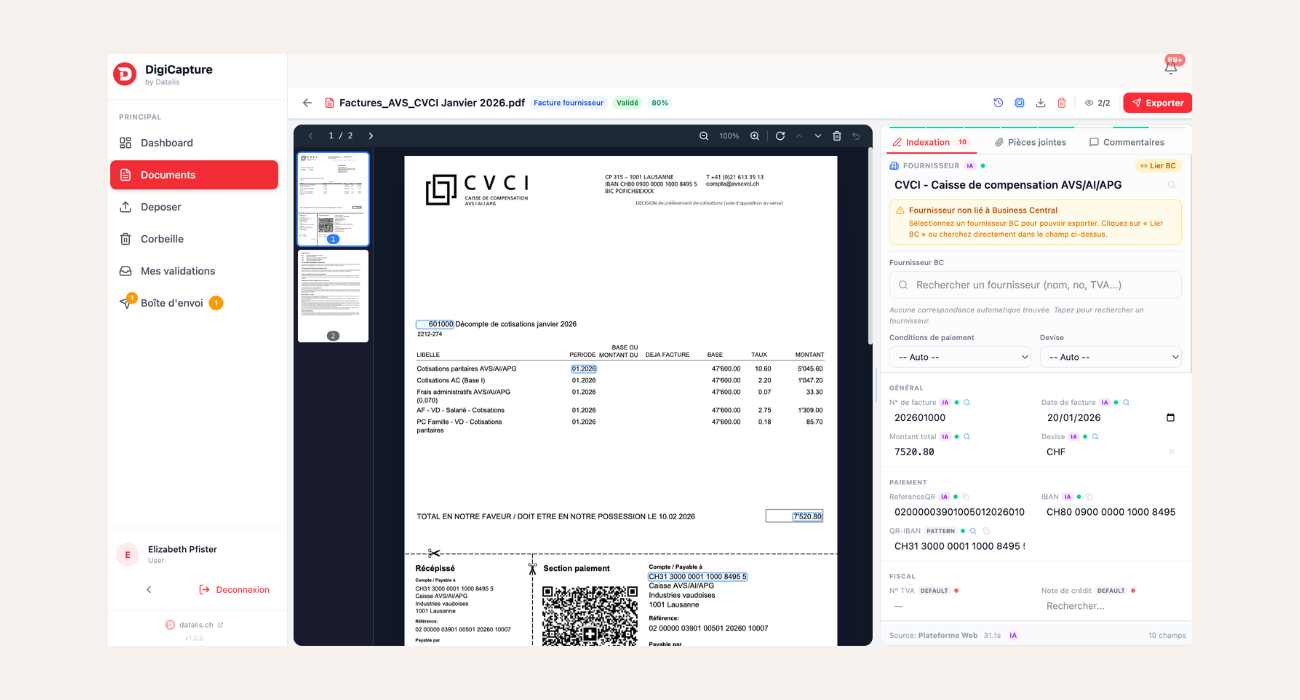Open Corbeille in sidebar
This screenshot has height=700, width=1300.
(194, 239)
